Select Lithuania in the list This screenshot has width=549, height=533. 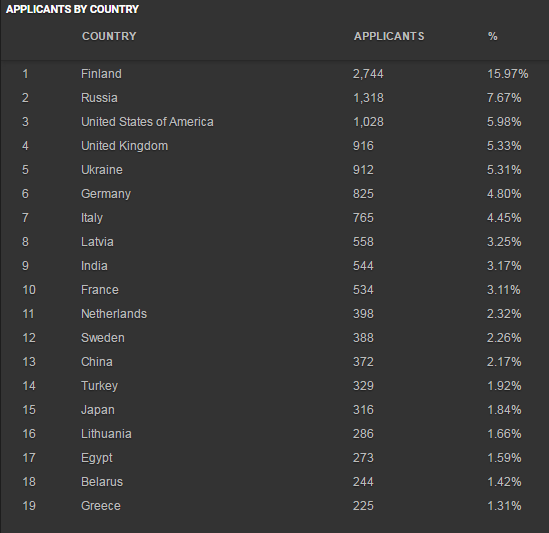coord(106,434)
